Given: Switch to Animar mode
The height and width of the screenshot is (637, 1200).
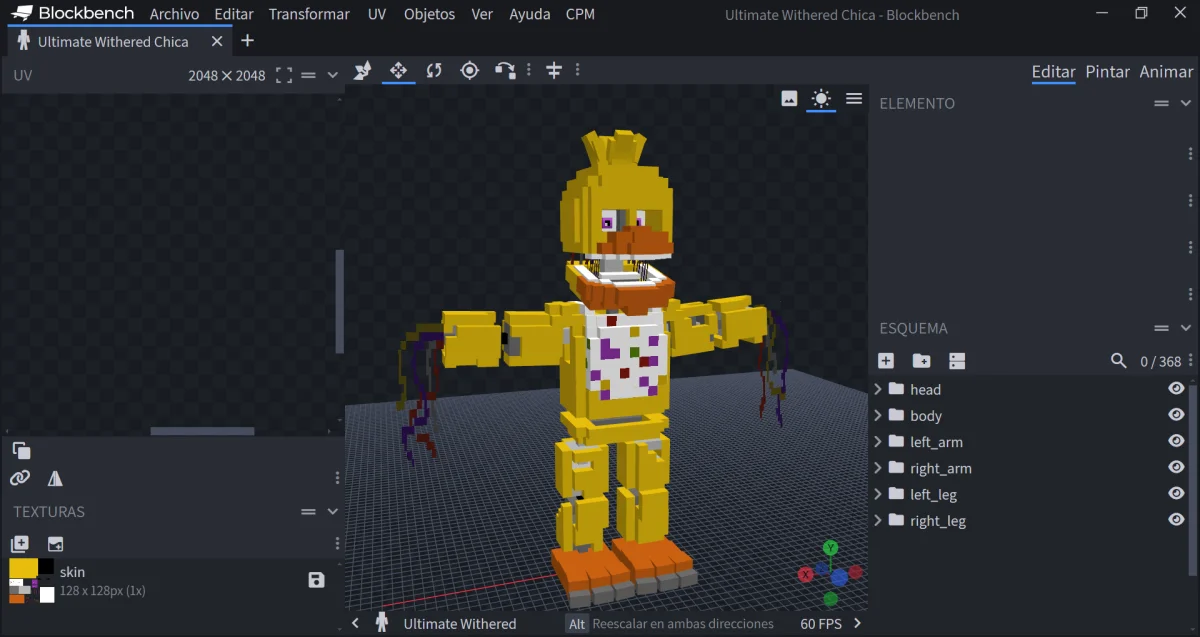Looking at the screenshot, I should 1166,72.
